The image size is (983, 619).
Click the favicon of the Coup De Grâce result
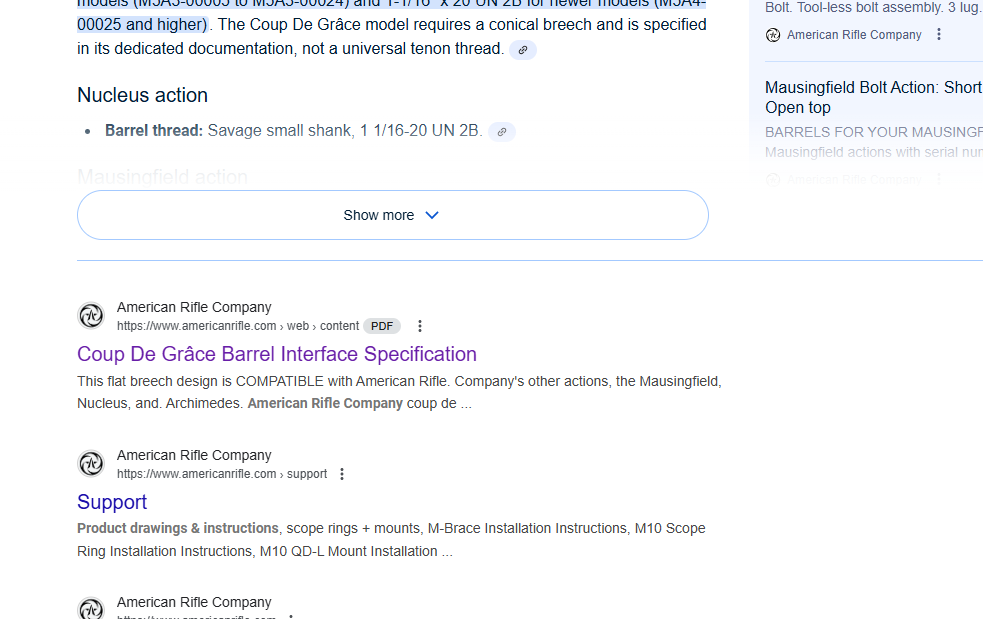coord(91,316)
